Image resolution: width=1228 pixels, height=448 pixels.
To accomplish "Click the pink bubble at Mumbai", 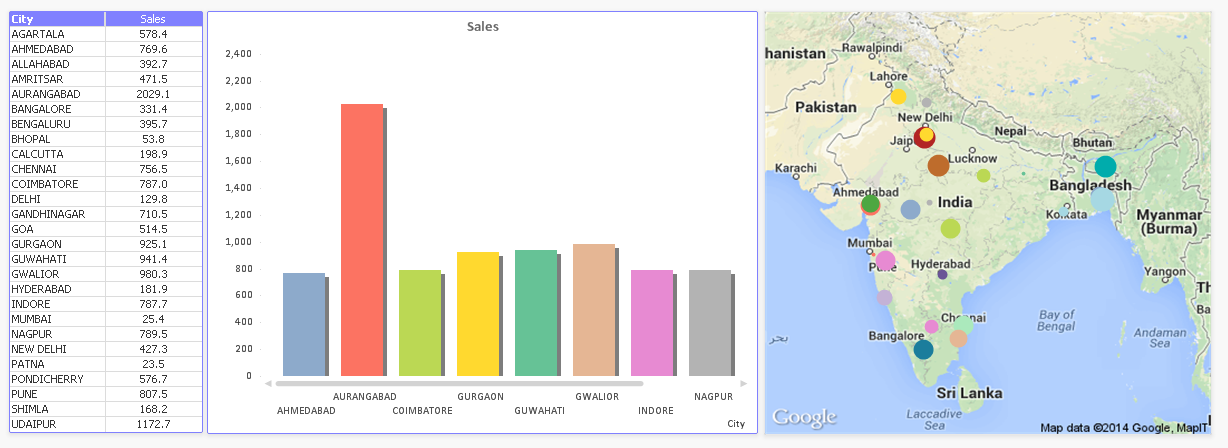I will coord(885,261).
